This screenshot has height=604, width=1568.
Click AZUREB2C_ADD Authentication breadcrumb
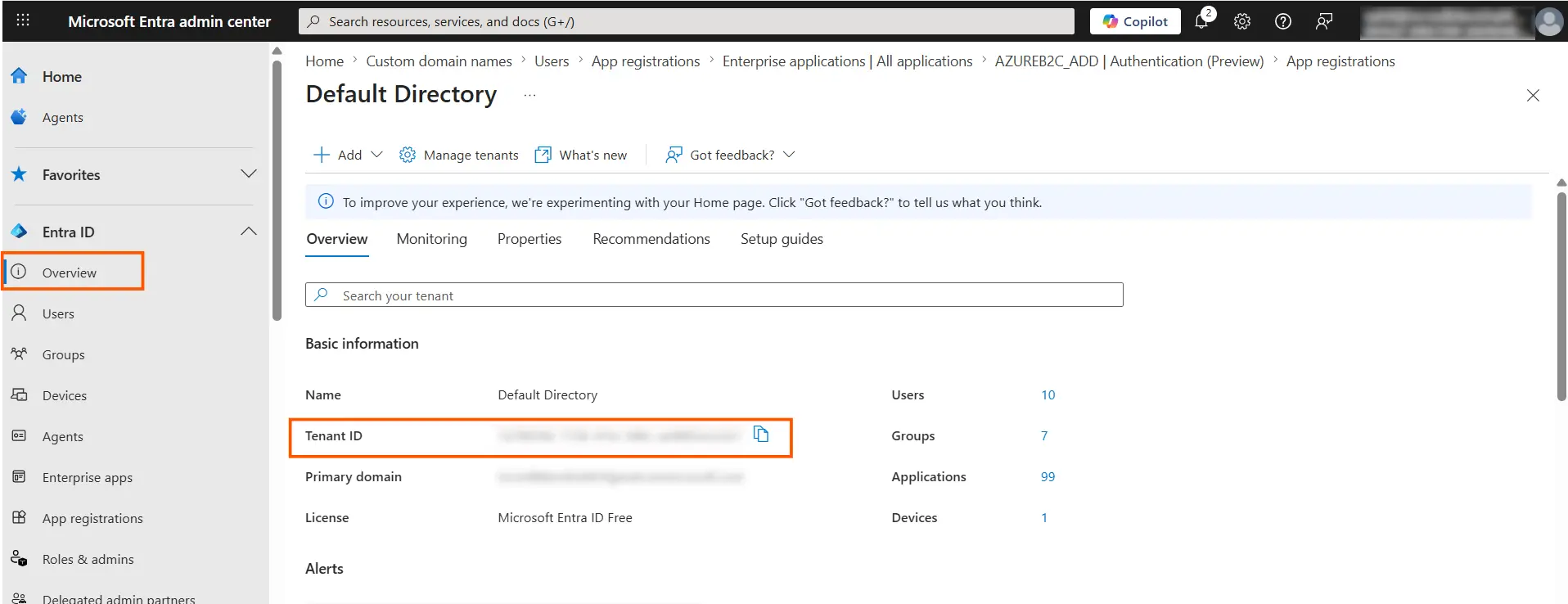tap(1129, 61)
